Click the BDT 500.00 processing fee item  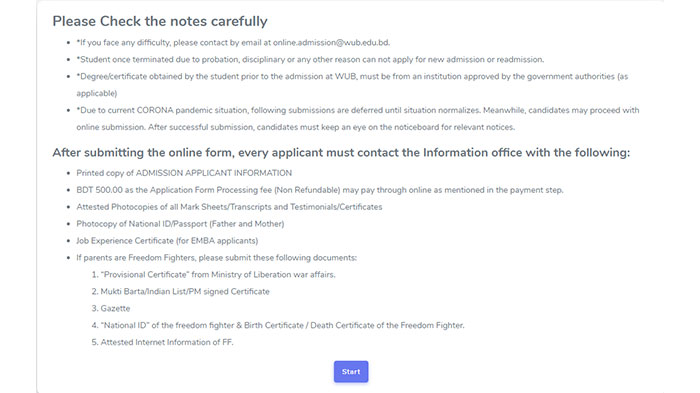(x=320, y=190)
